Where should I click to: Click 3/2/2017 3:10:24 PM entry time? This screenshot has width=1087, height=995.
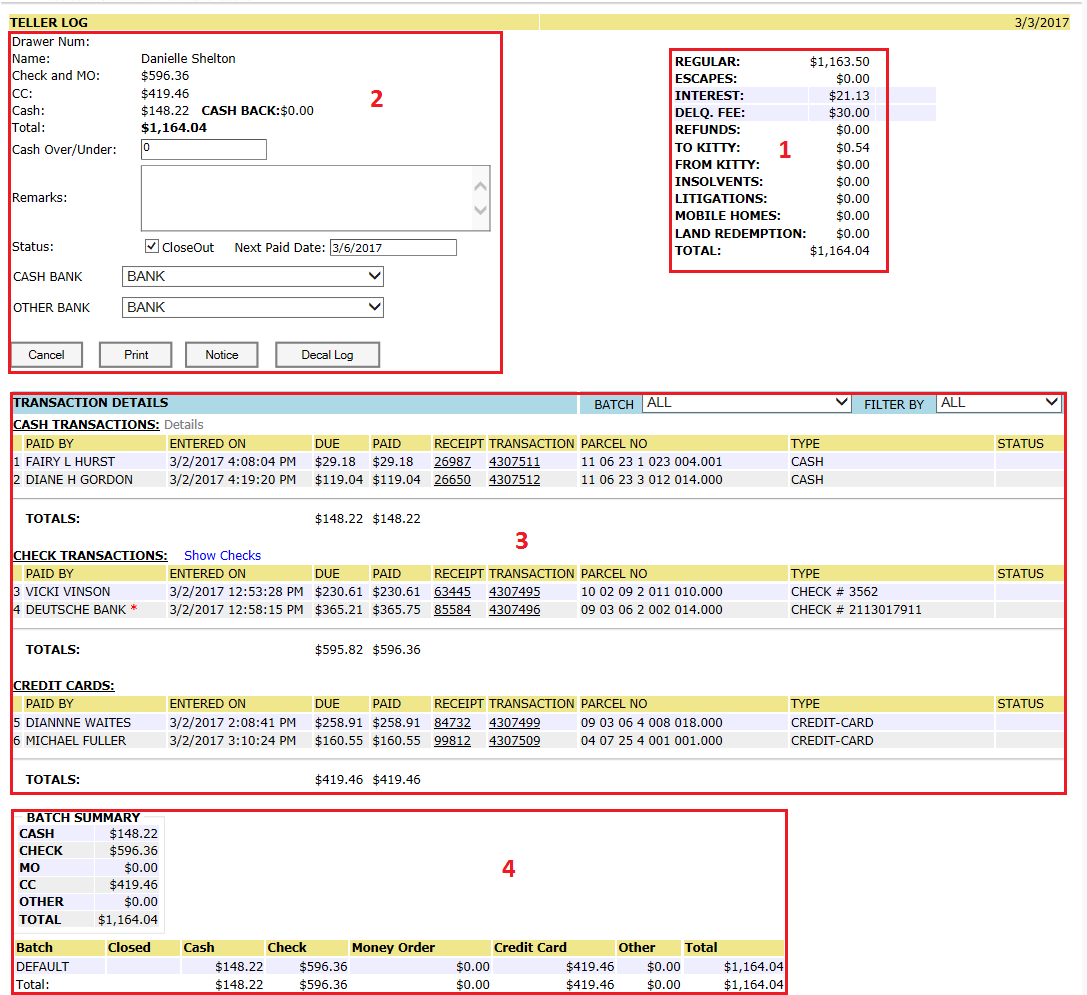point(233,741)
